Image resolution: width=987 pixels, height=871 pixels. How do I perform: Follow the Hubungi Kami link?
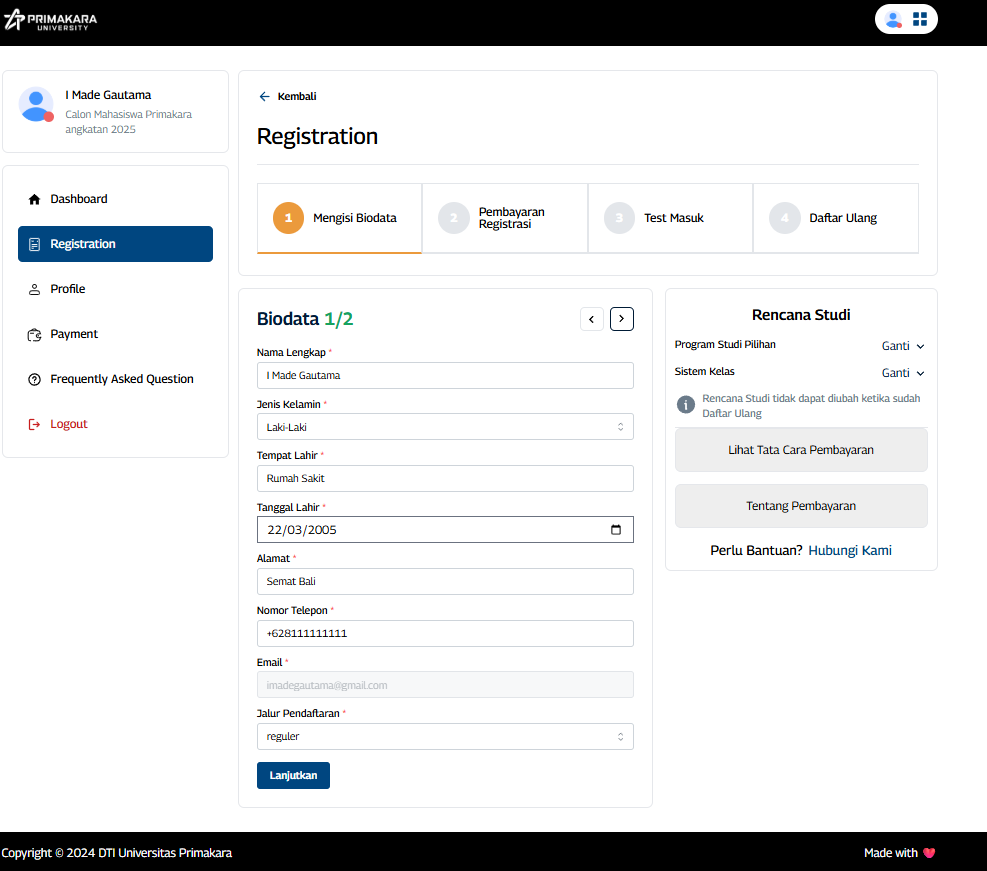[x=850, y=551]
